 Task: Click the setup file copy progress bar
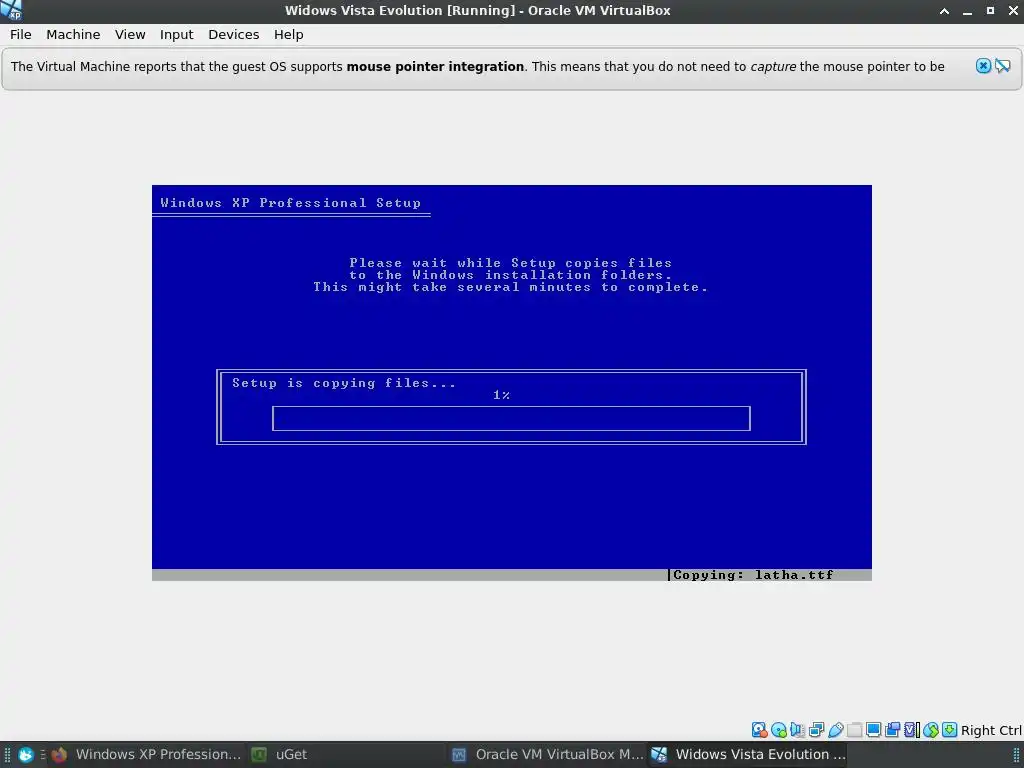pos(511,419)
